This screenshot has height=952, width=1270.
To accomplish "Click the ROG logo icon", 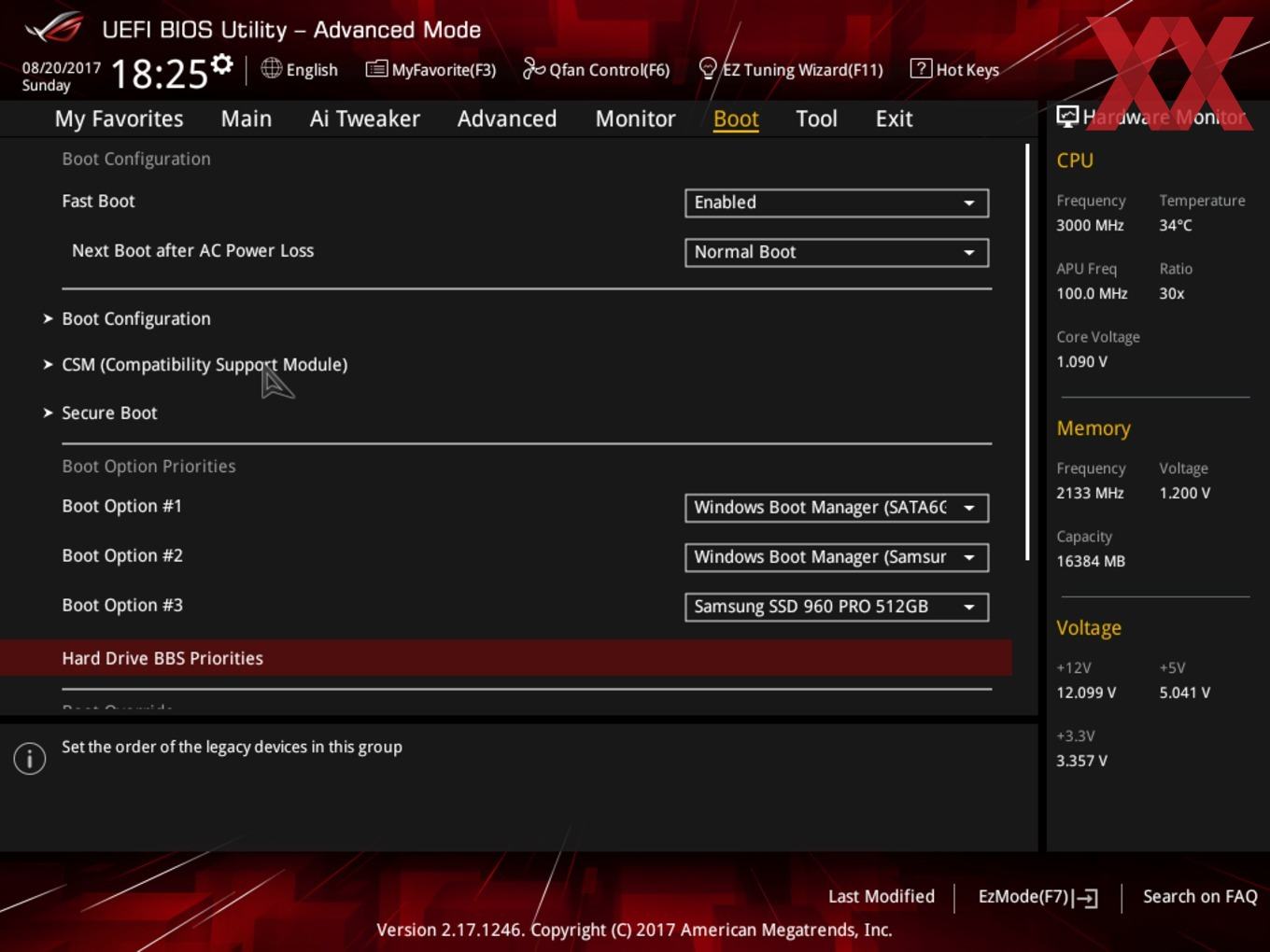I will point(54,28).
